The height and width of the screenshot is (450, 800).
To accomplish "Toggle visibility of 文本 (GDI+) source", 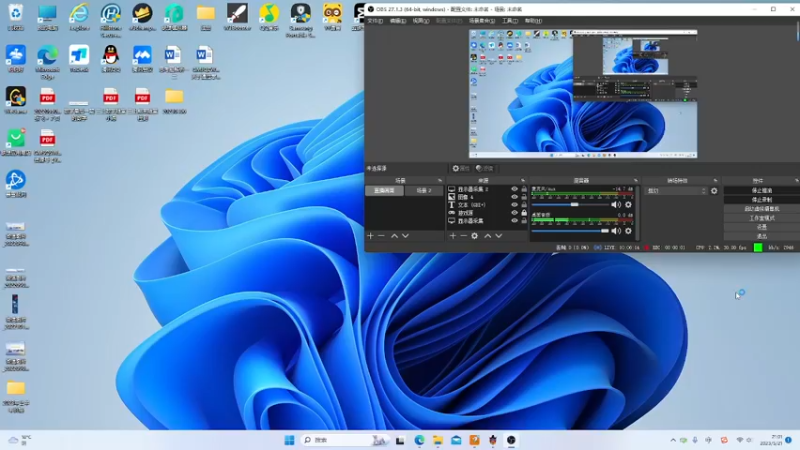I will 514,205.
